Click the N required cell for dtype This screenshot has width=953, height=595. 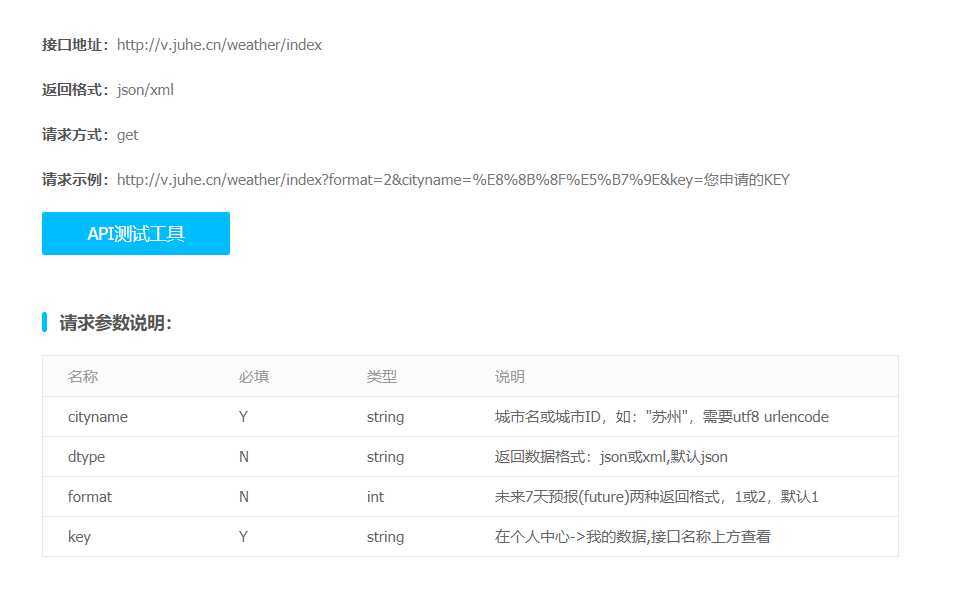coord(244,457)
